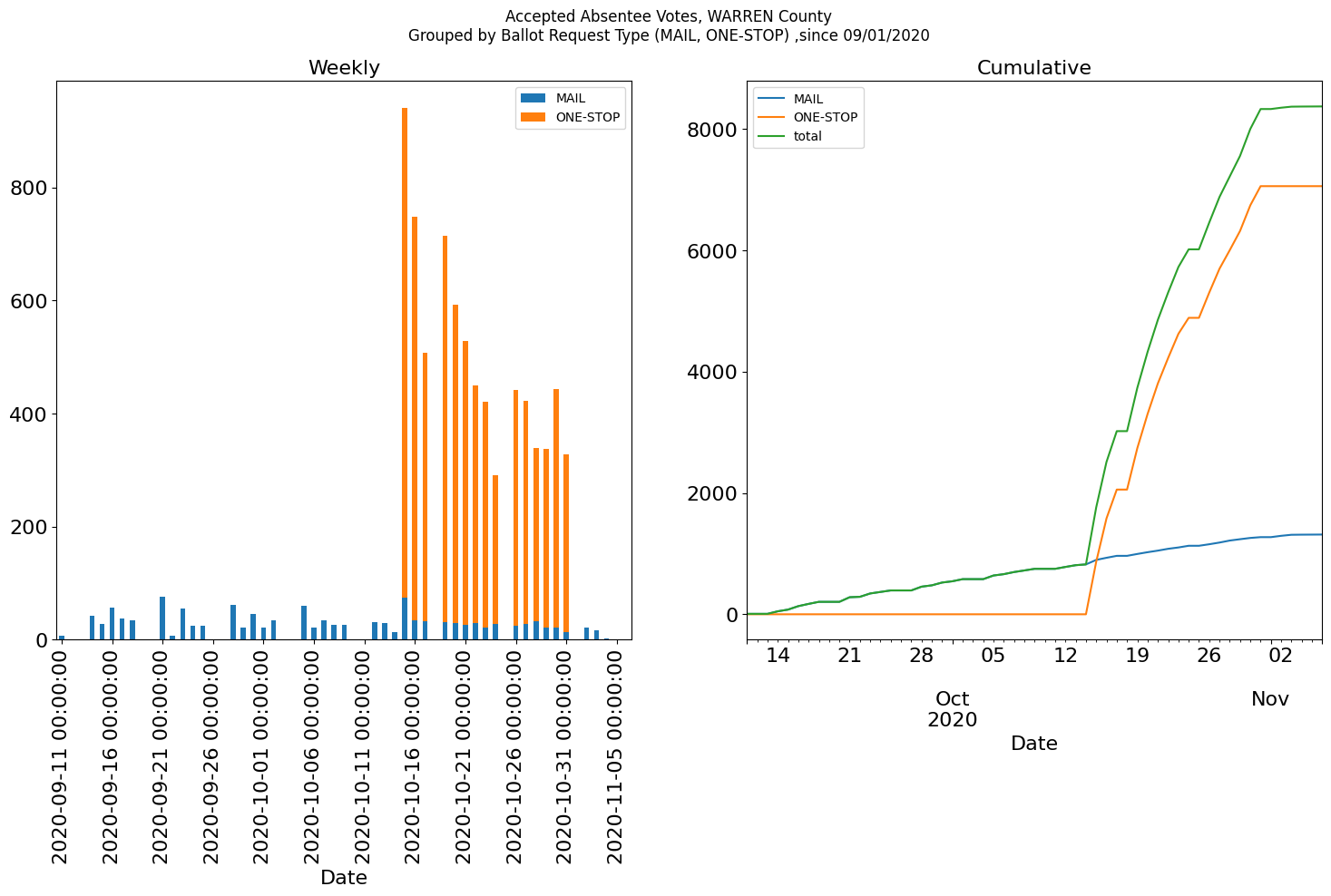Click the '2020-10-31 00:00:00' date label
Viewport: 1331px width, 896px height.
(x=567, y=756)
